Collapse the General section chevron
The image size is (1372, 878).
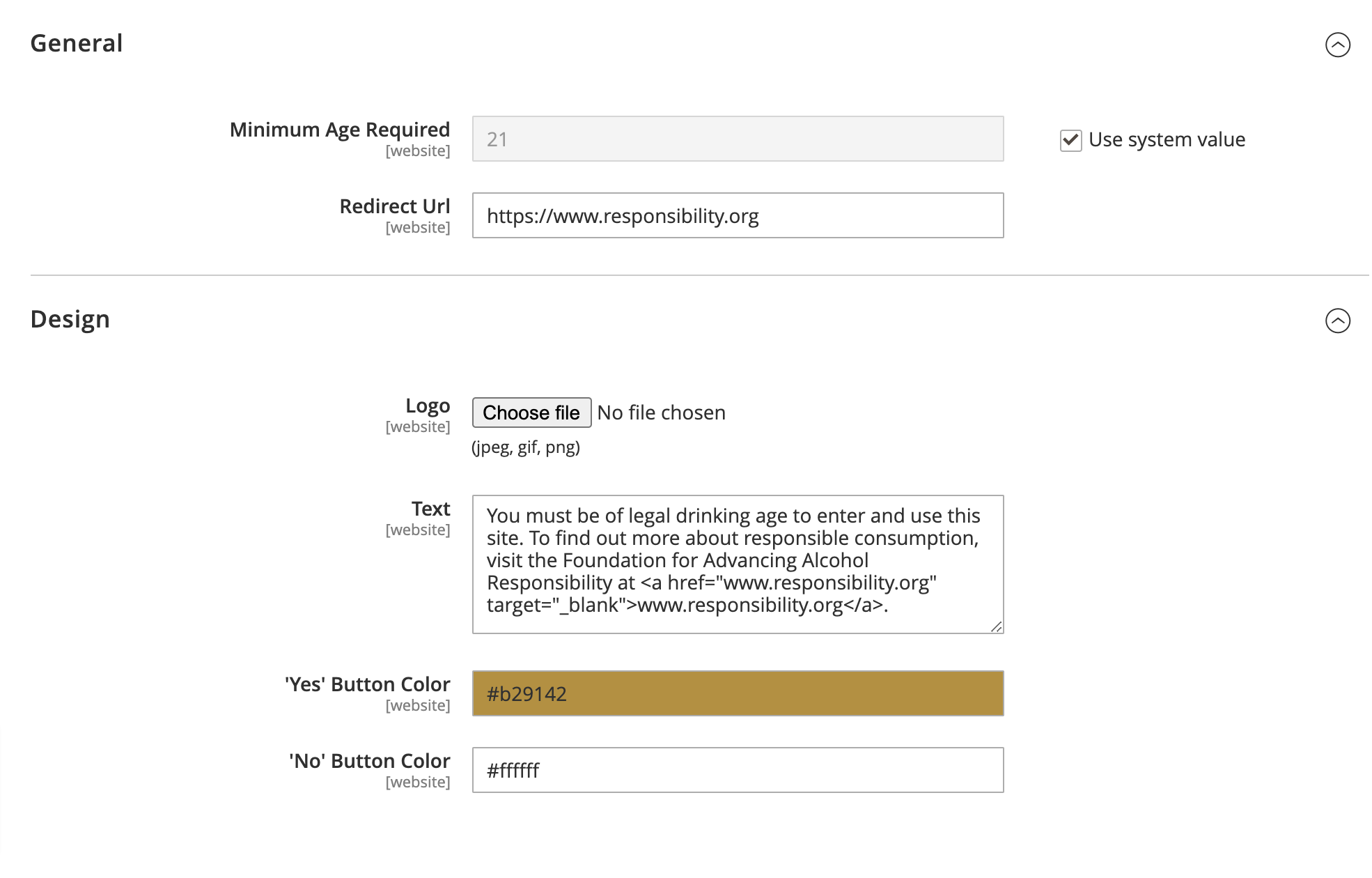pos(1337,45)
